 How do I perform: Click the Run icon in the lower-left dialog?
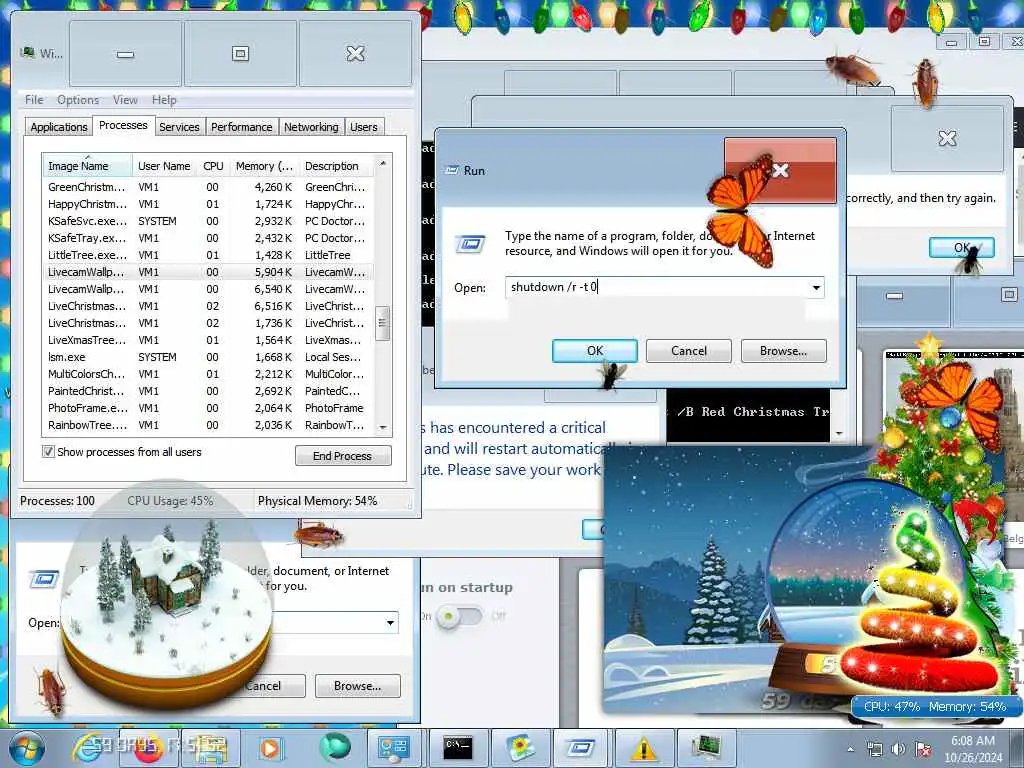[x=44, y=579]
